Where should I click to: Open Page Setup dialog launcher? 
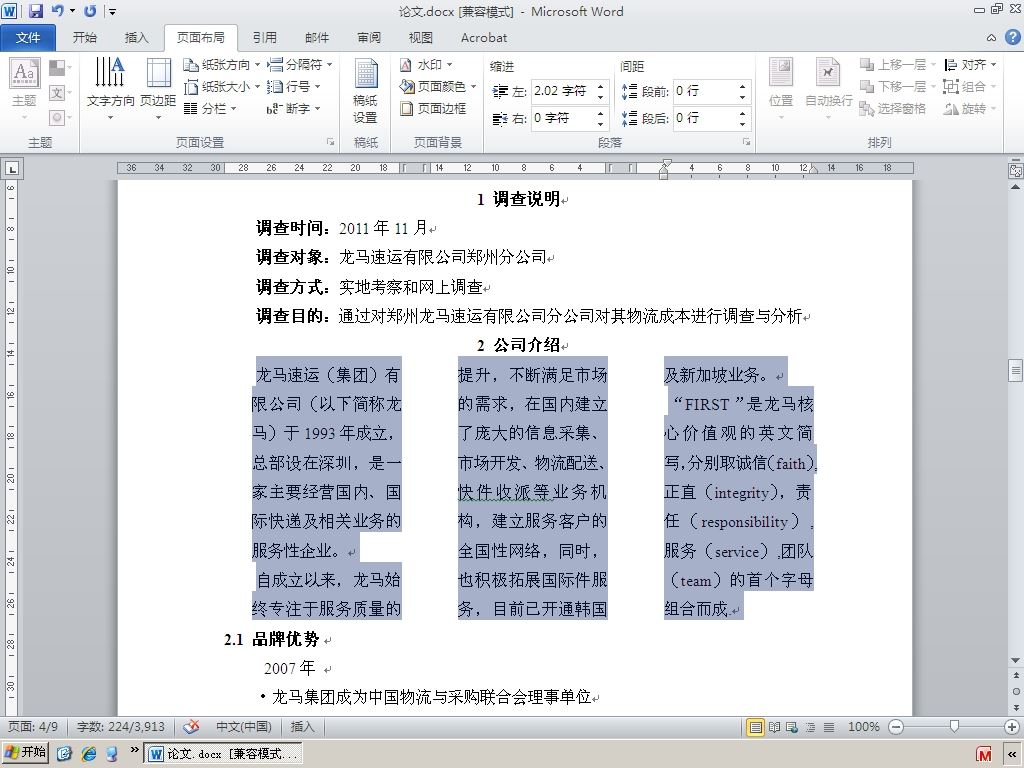330,142
